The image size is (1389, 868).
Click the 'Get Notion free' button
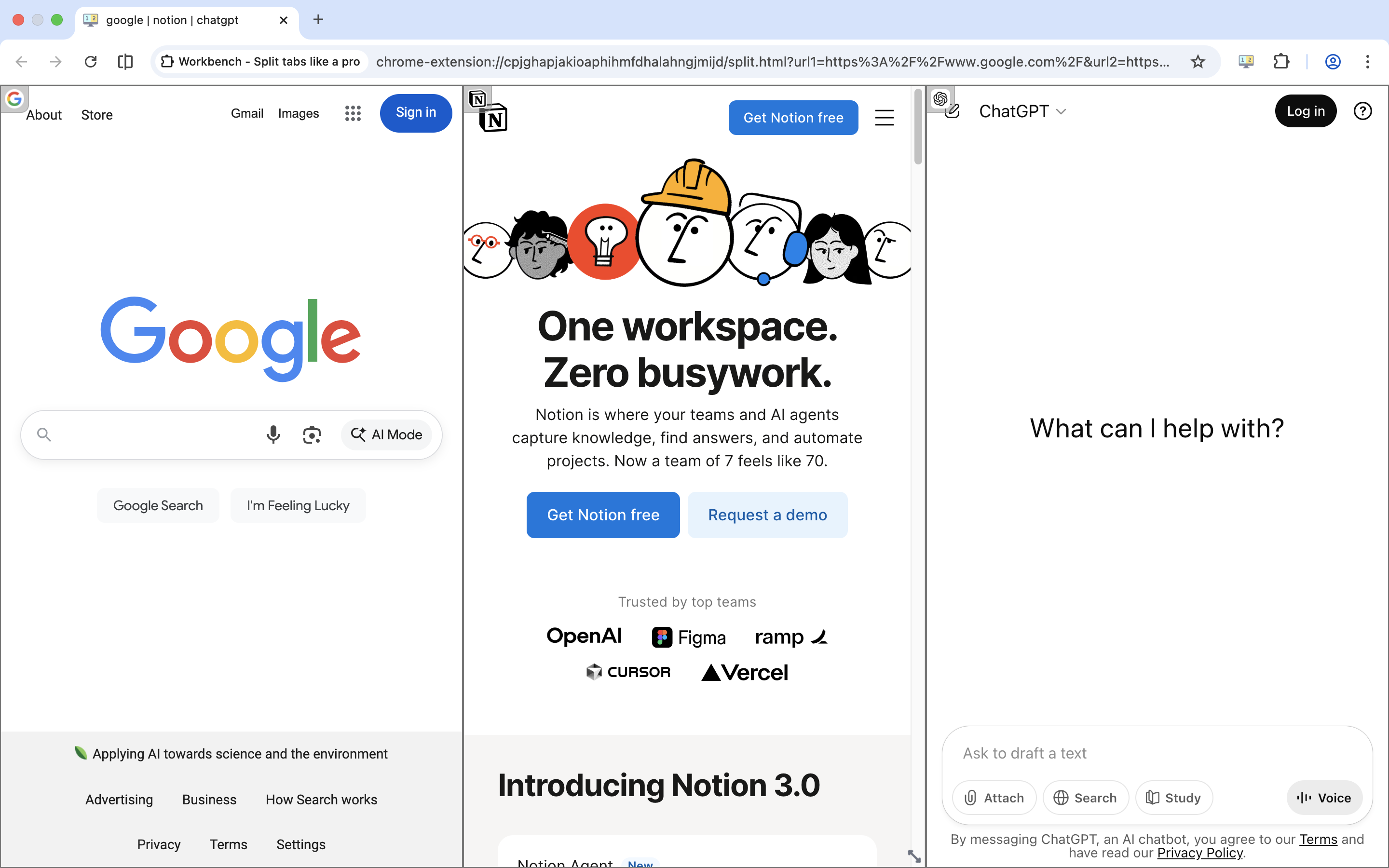(793, 117)
